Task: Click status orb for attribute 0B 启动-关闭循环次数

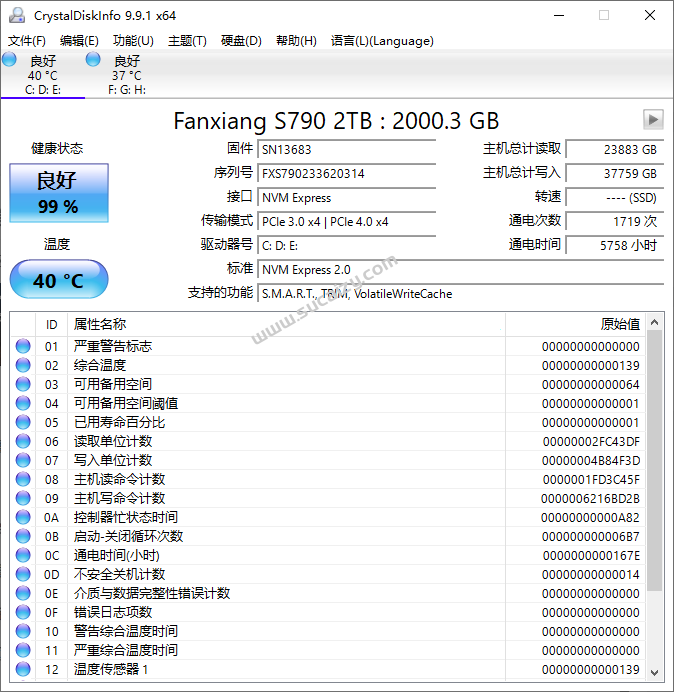Action: tap(23, 536)
